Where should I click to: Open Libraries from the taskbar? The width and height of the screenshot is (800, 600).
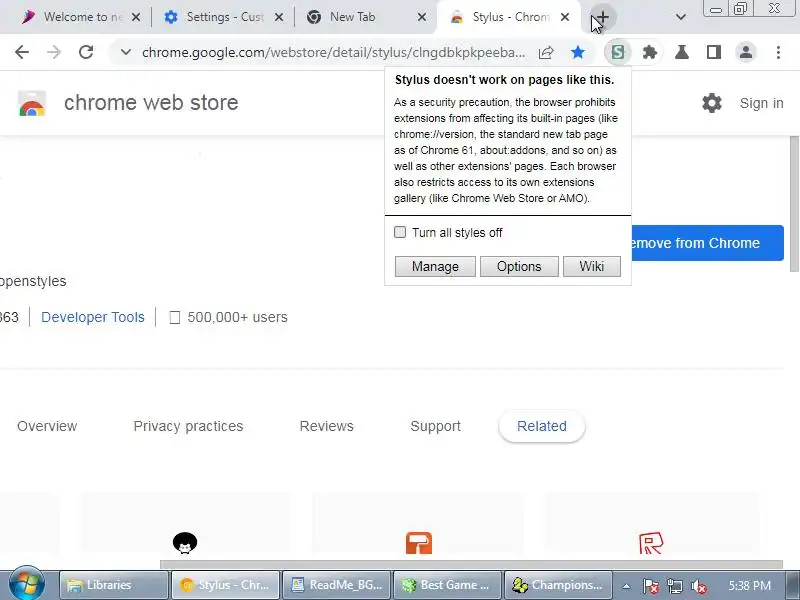coord(114,585)
